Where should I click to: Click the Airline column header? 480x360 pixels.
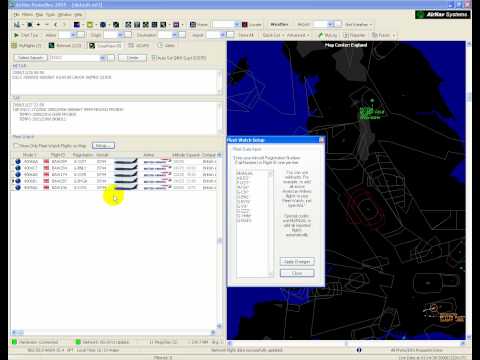tap(149, 155)
